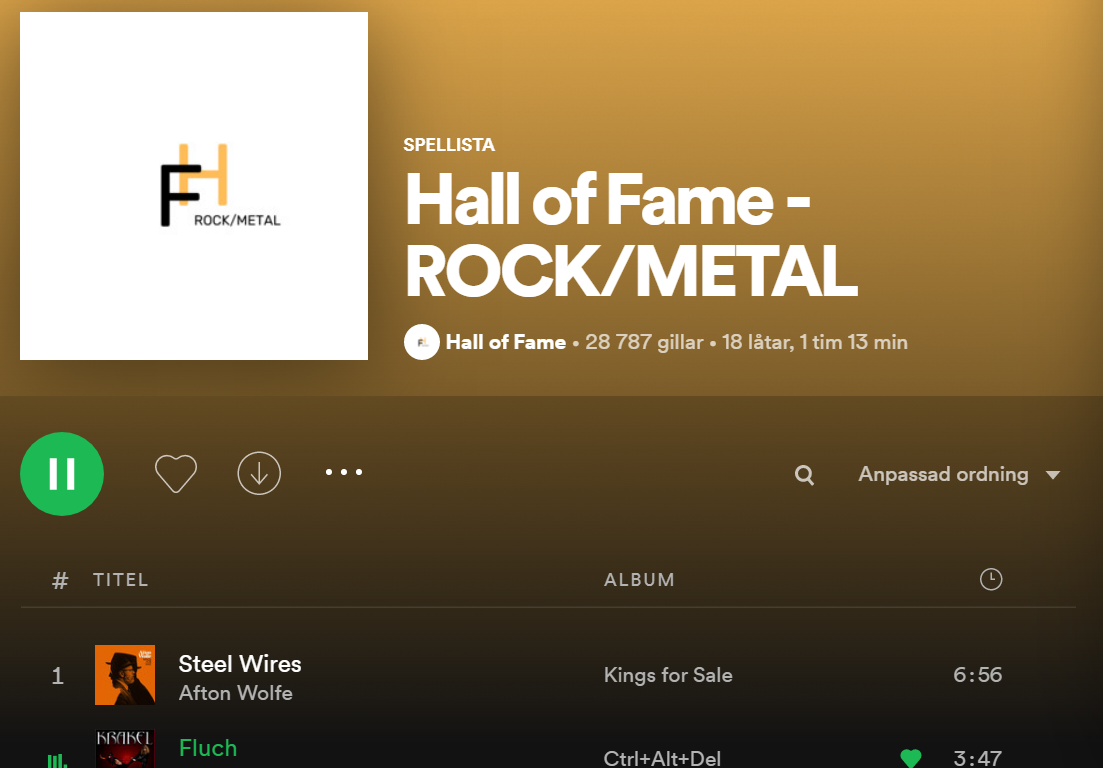Click the Fluch track title
The image size is (1103, 768).
click(208, 748)
